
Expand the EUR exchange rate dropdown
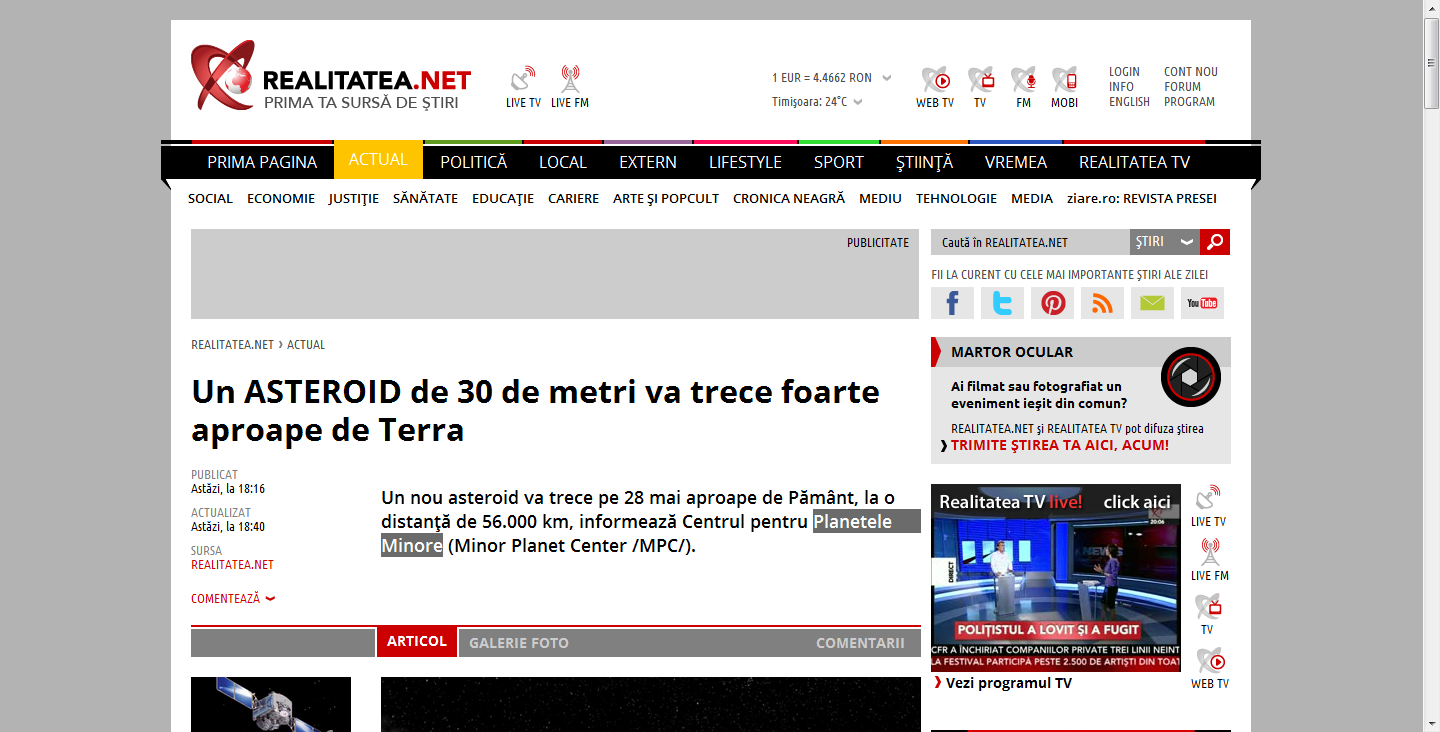click(887, 78)
